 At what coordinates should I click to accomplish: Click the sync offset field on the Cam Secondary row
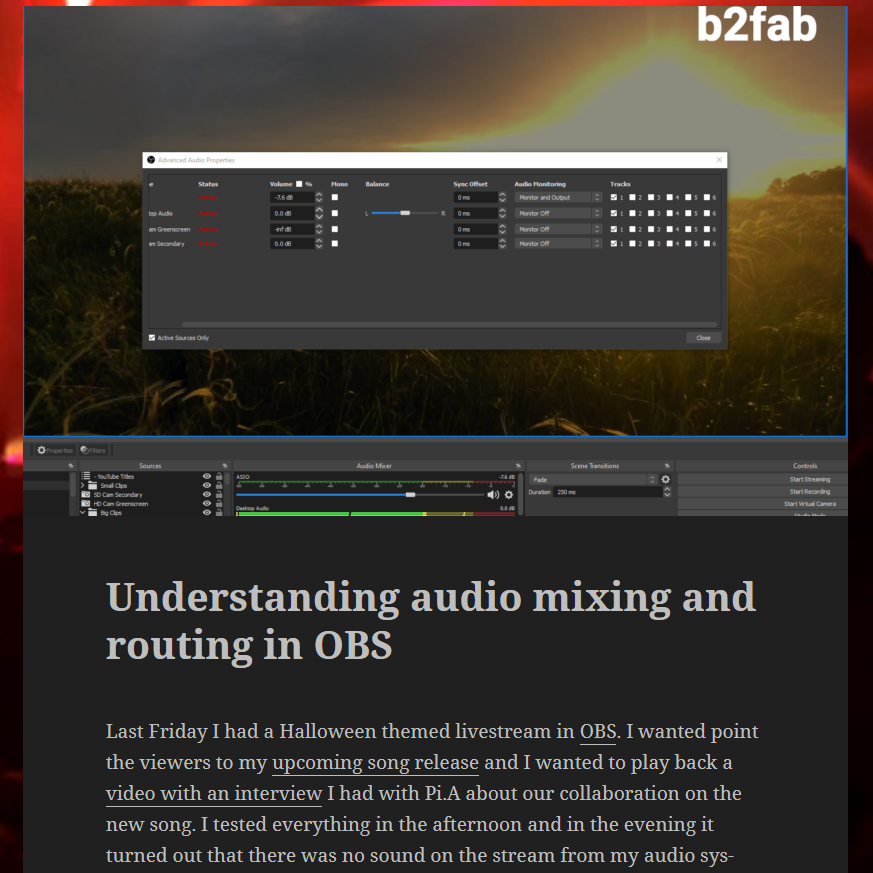(475, 243)
